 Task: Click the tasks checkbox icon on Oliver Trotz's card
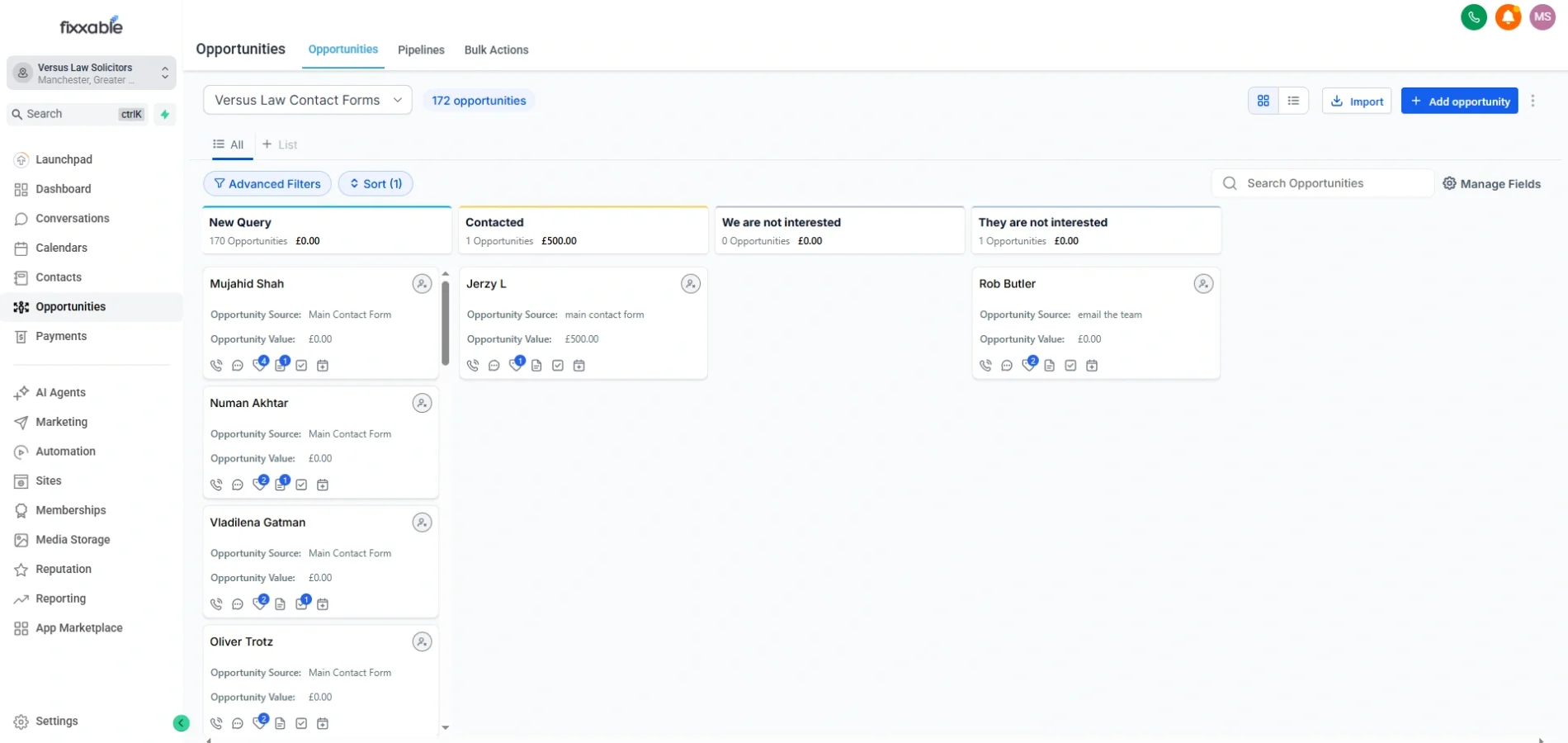(x=300, y=723)
